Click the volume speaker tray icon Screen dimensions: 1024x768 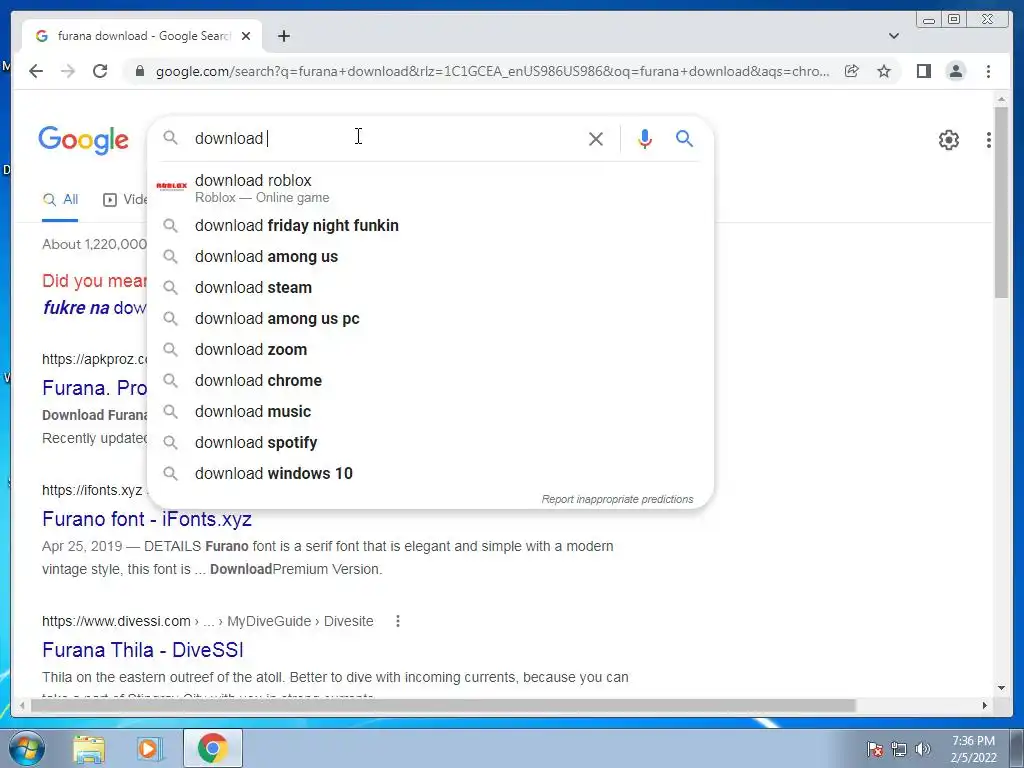coord(923,749)
